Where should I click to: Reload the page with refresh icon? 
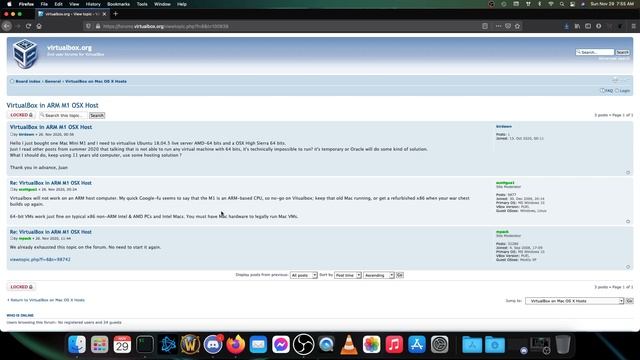(x=28, y=26)
